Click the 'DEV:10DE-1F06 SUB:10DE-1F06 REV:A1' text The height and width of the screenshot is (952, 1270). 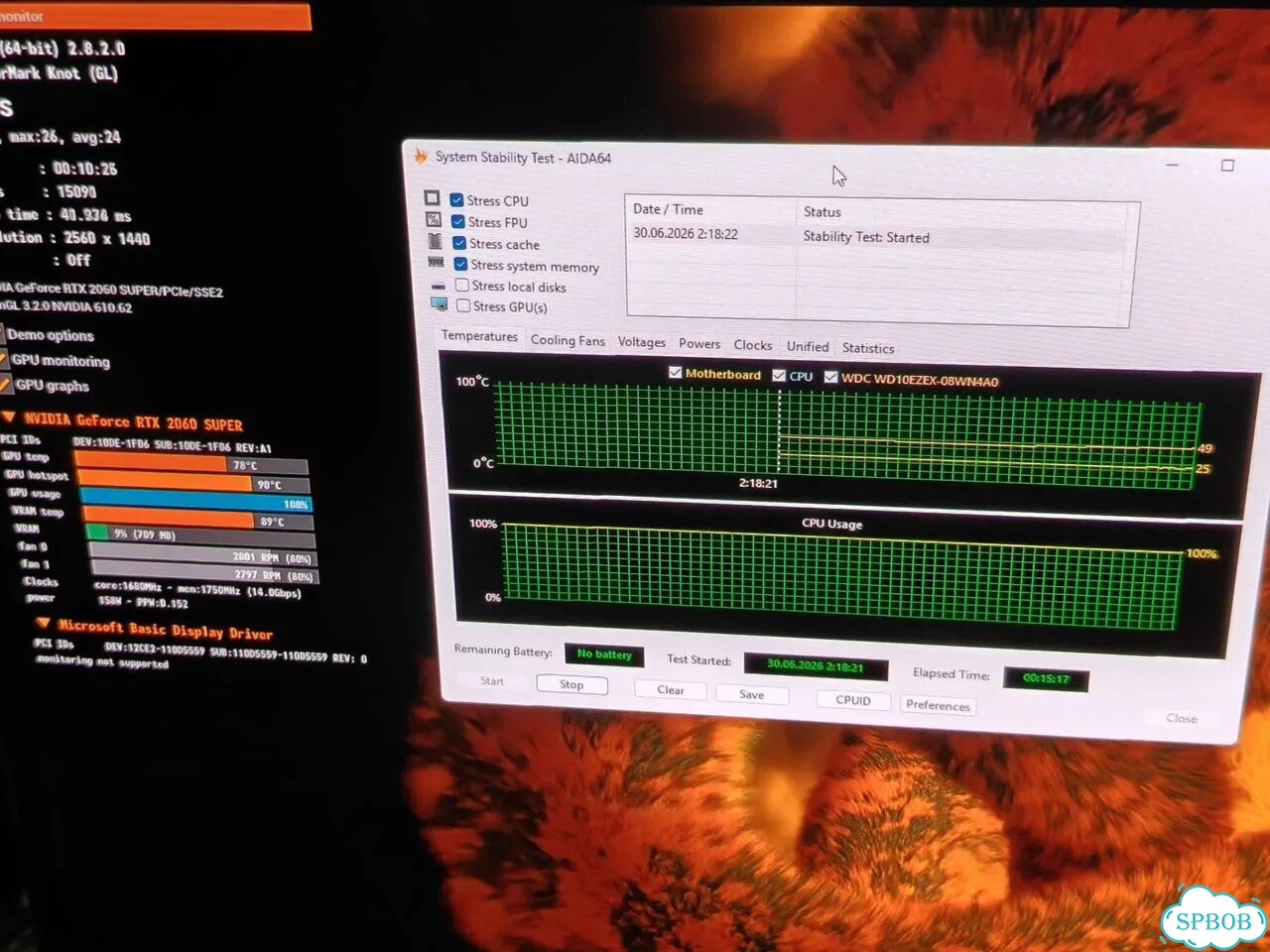172,445
